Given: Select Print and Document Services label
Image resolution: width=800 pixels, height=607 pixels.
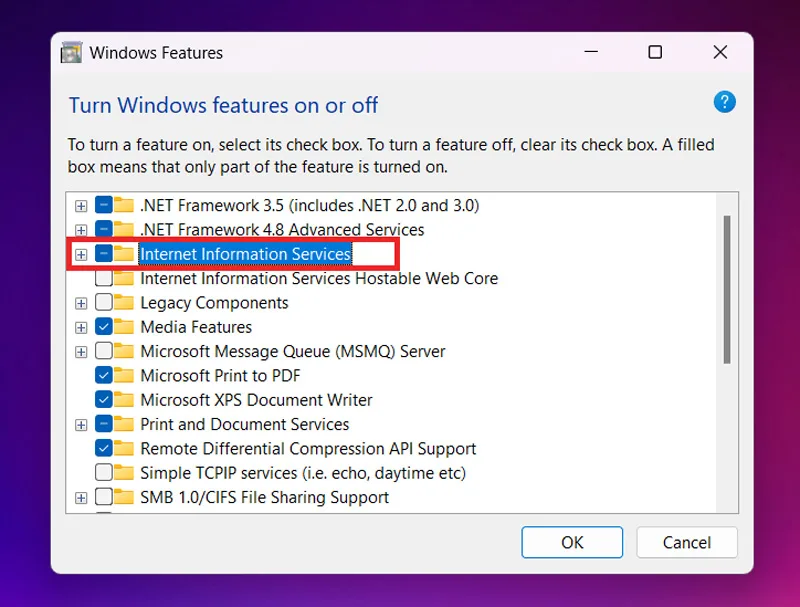Looking at the screenshot, I should [x=245, y=424].
